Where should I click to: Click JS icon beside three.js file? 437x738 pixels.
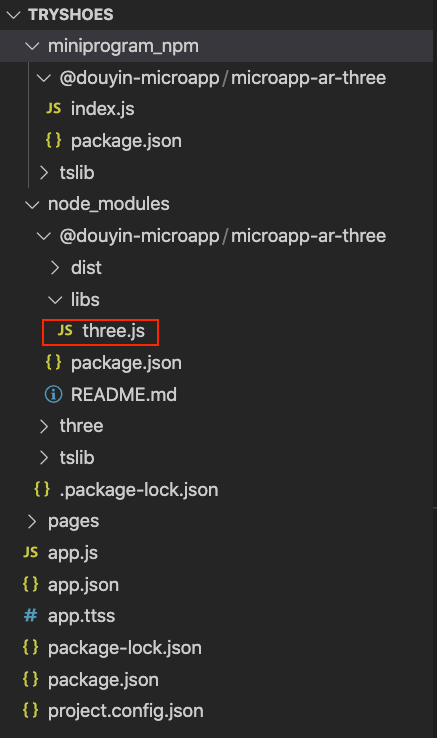[65, 330]
